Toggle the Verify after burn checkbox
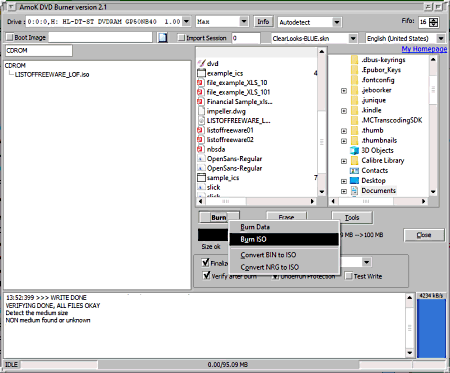Image resolution: width=450 pixels, height=373 pixels. coord(207,276)
